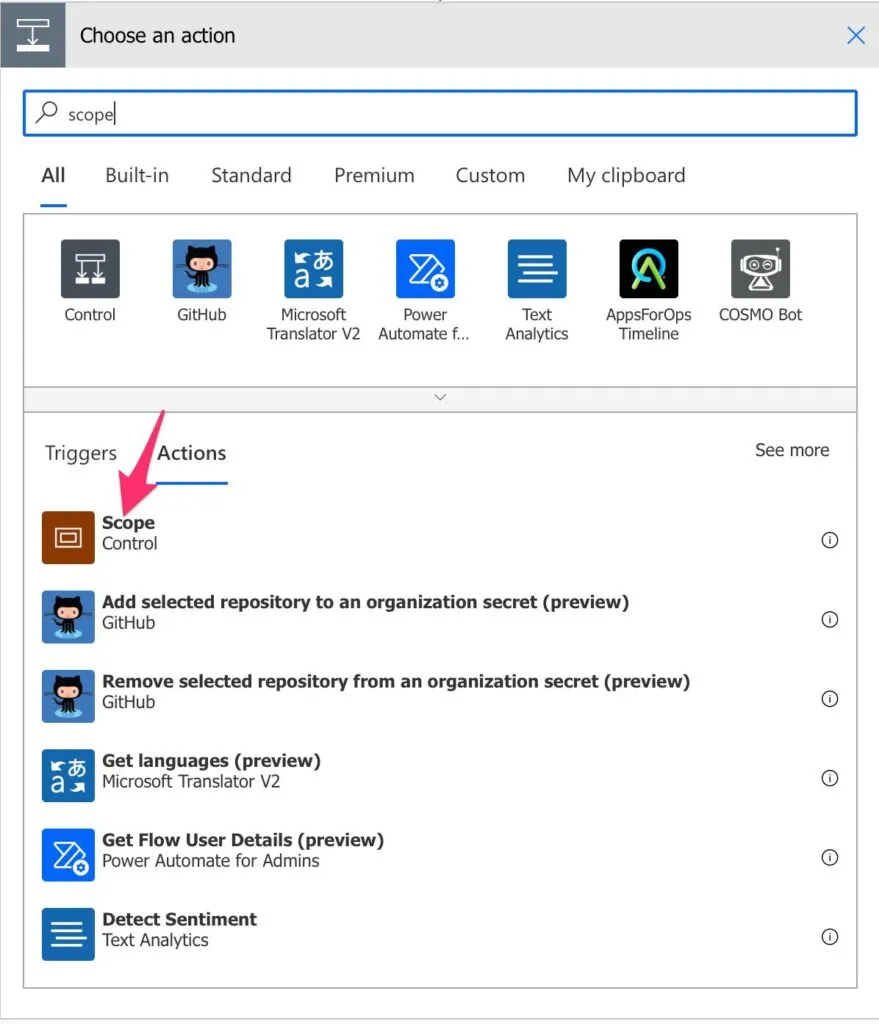Close the Choose an action panel
The height and width of the screenshot is (1024, 879).
click(x=856, y=36)
